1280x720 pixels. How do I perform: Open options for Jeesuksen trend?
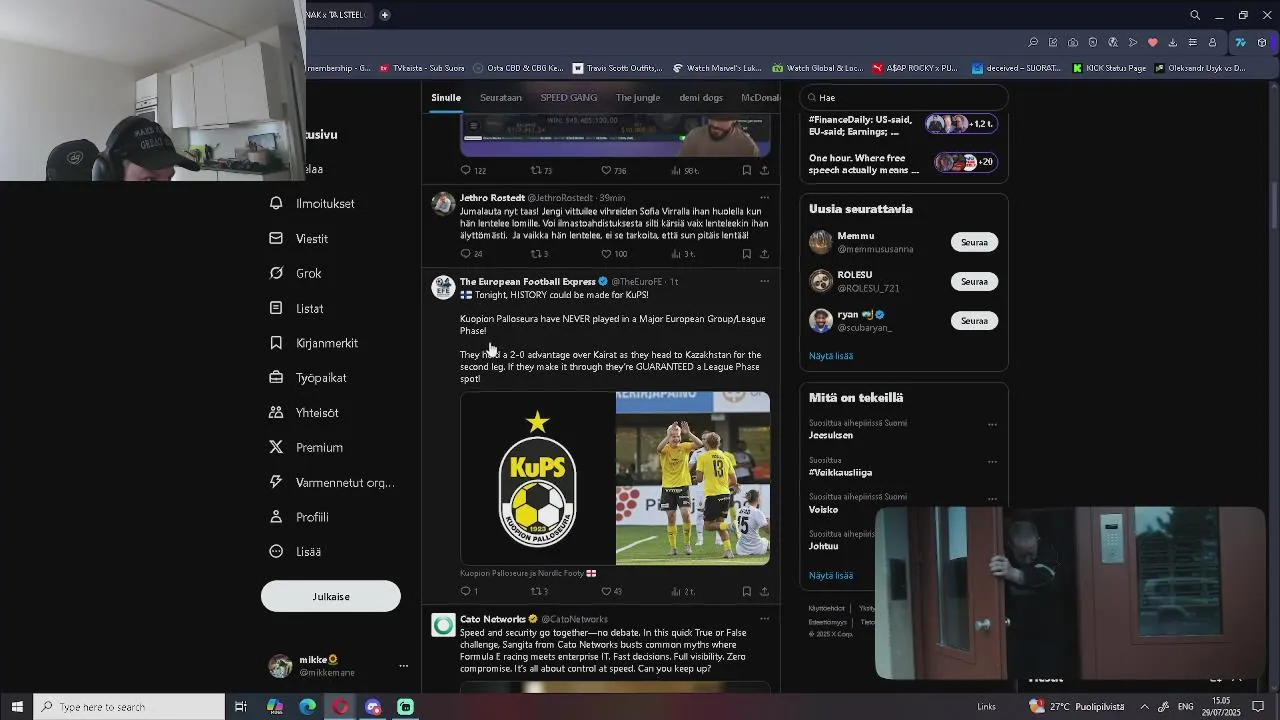pyautogui.click(x=992, y=424)
